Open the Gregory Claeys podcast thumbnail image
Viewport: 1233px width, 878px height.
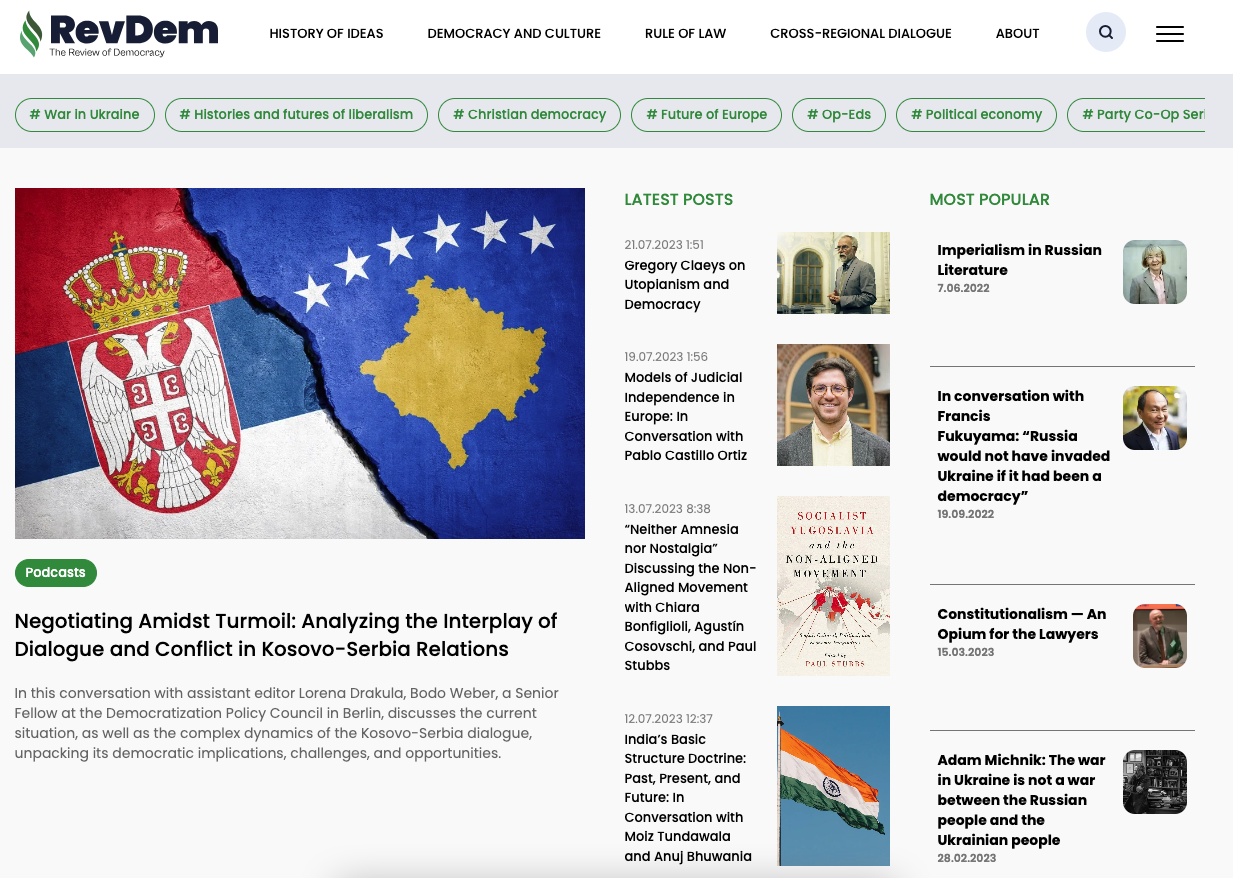click(833, 272)
